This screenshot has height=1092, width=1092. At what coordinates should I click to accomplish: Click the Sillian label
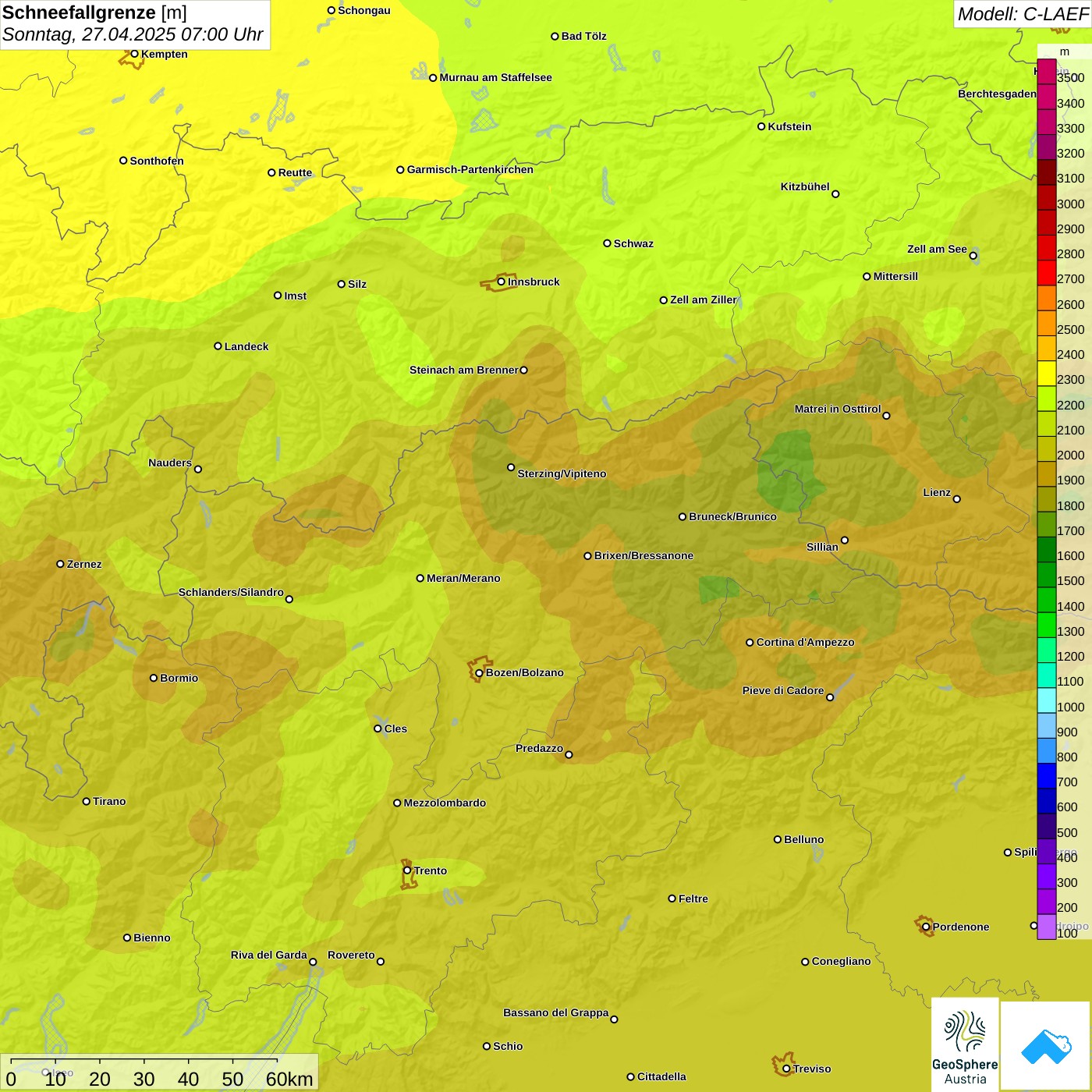822,547
